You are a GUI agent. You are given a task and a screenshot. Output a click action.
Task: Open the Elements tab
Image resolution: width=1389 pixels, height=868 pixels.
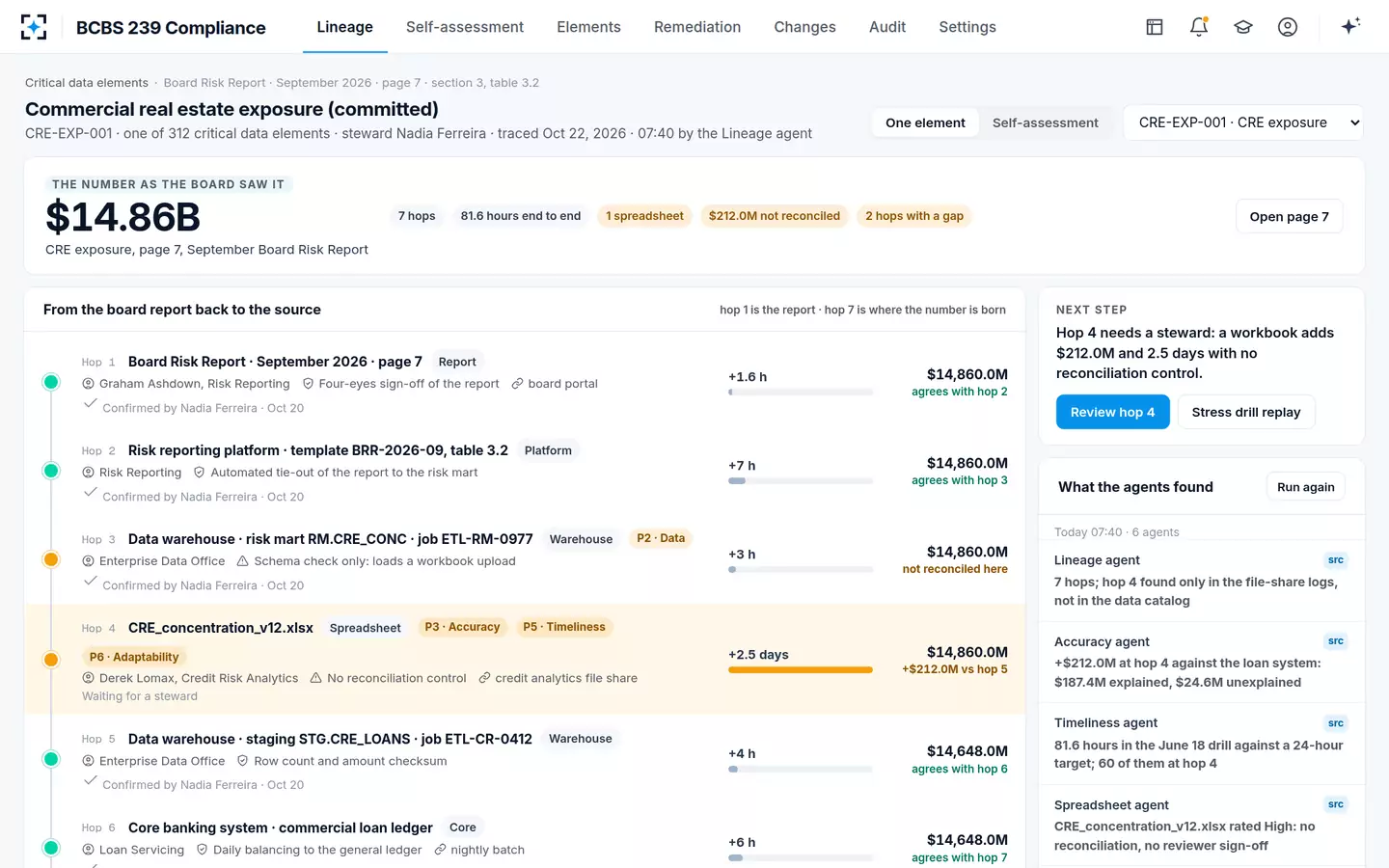tap(588, 27)
